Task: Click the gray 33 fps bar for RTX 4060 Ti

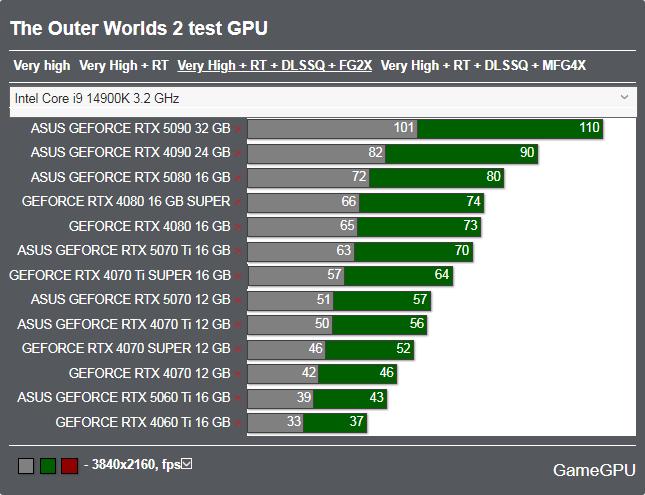Action: coord(275,423)
